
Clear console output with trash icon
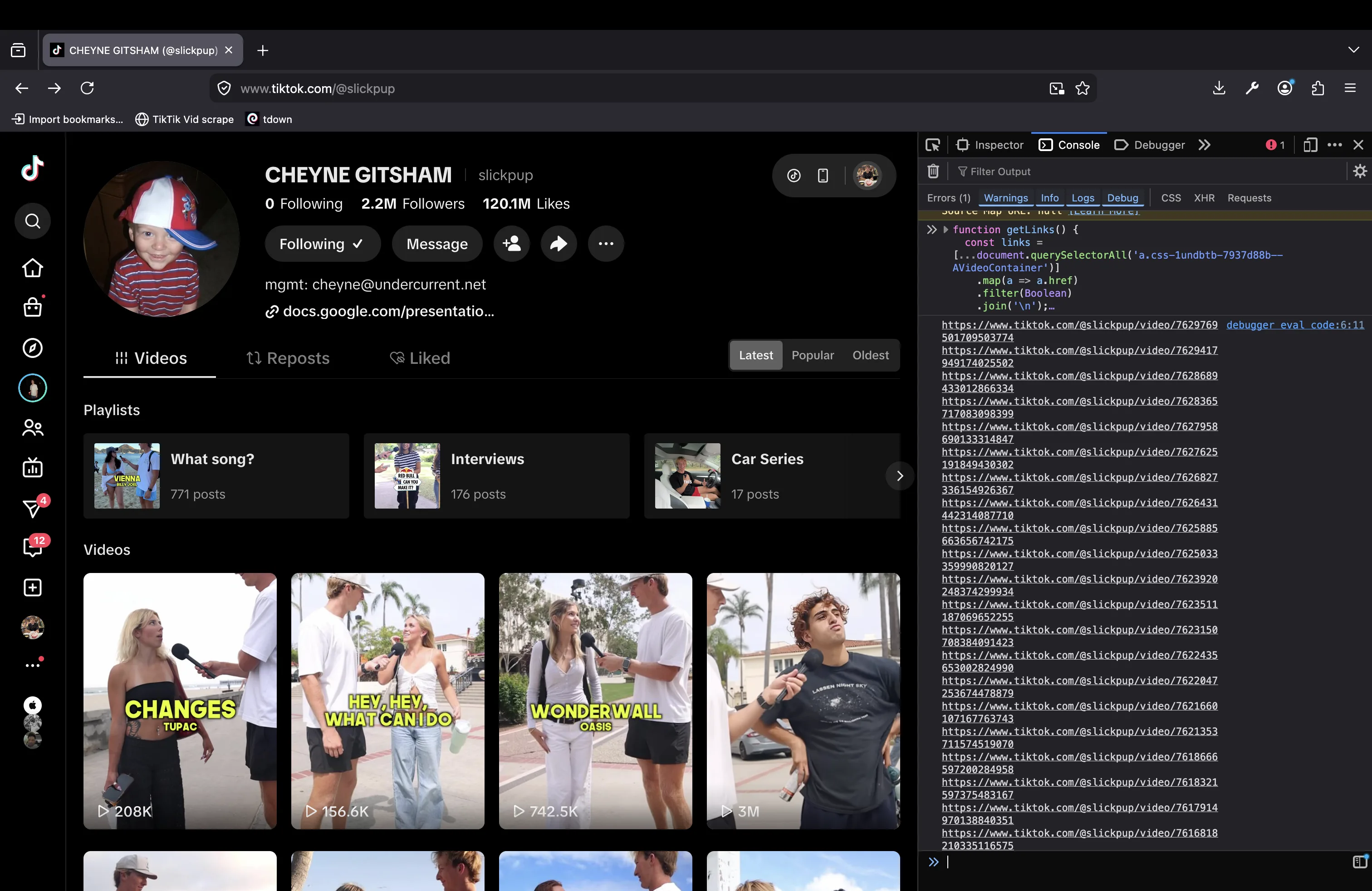pyautogui.click(x=933, y=172)
